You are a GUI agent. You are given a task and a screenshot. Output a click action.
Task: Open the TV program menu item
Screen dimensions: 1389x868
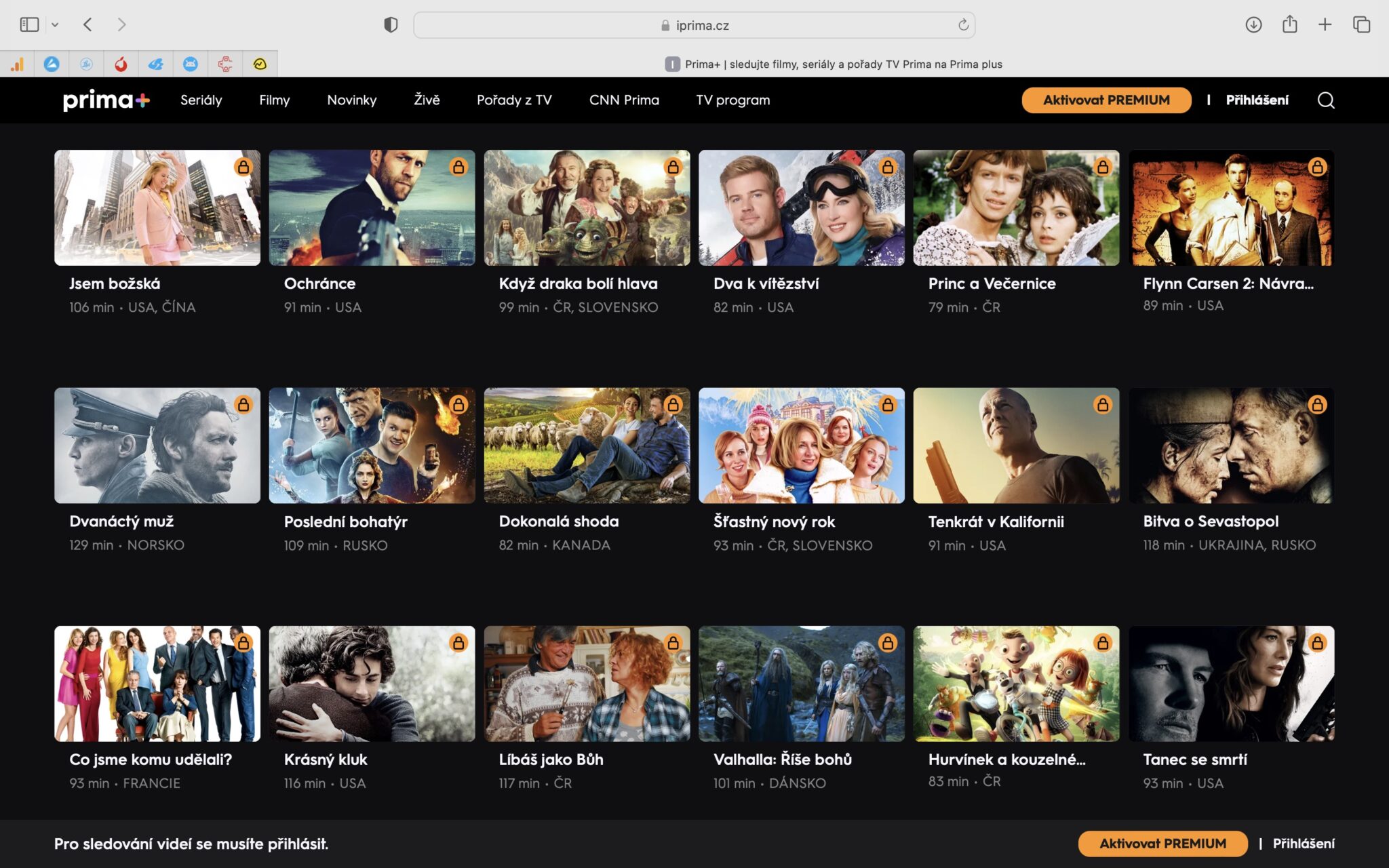(732, 100)
